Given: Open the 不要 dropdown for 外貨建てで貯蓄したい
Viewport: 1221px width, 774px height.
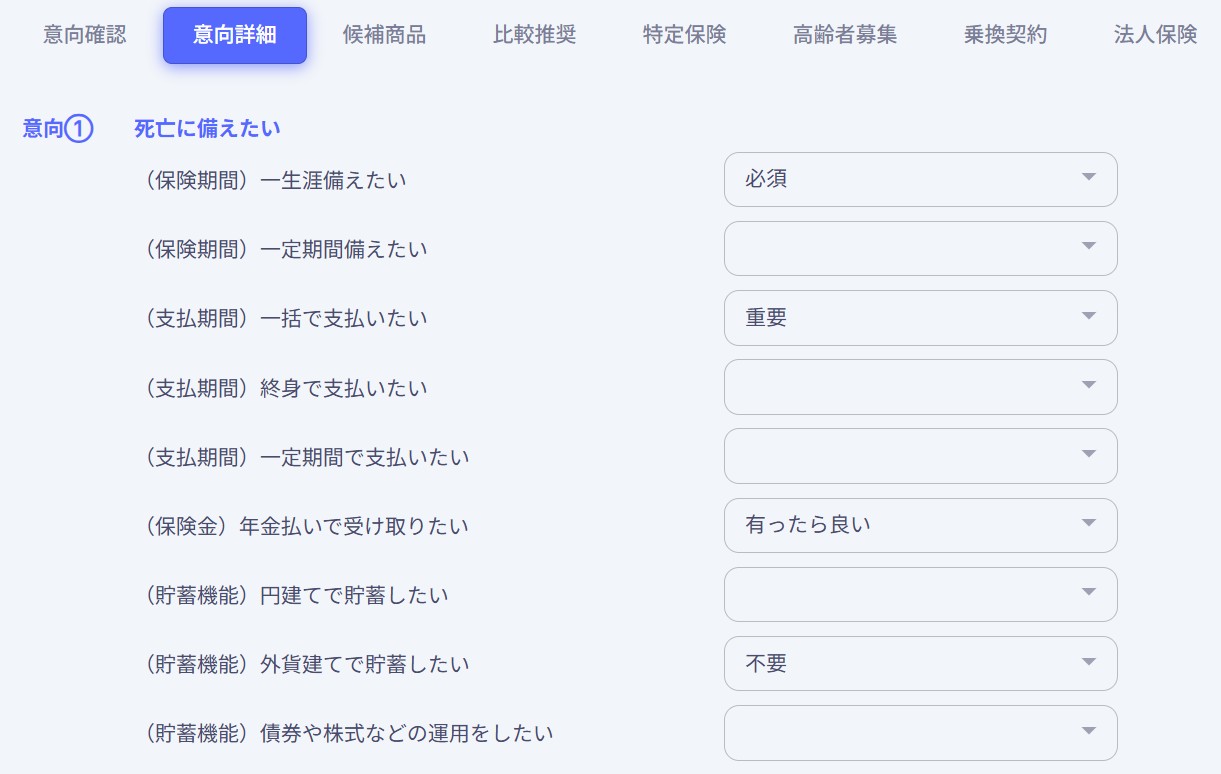Looking at the screenshot, I should [920, 663].
